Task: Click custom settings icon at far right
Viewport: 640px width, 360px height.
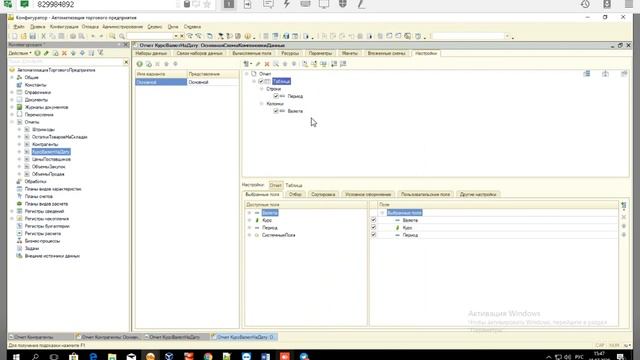Action: pyautogui.click(x=624, y=74)
